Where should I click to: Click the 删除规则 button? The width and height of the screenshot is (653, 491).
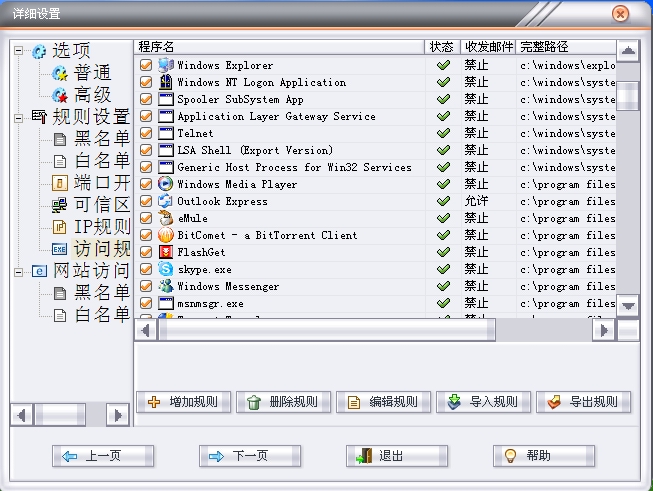[283, 402]
